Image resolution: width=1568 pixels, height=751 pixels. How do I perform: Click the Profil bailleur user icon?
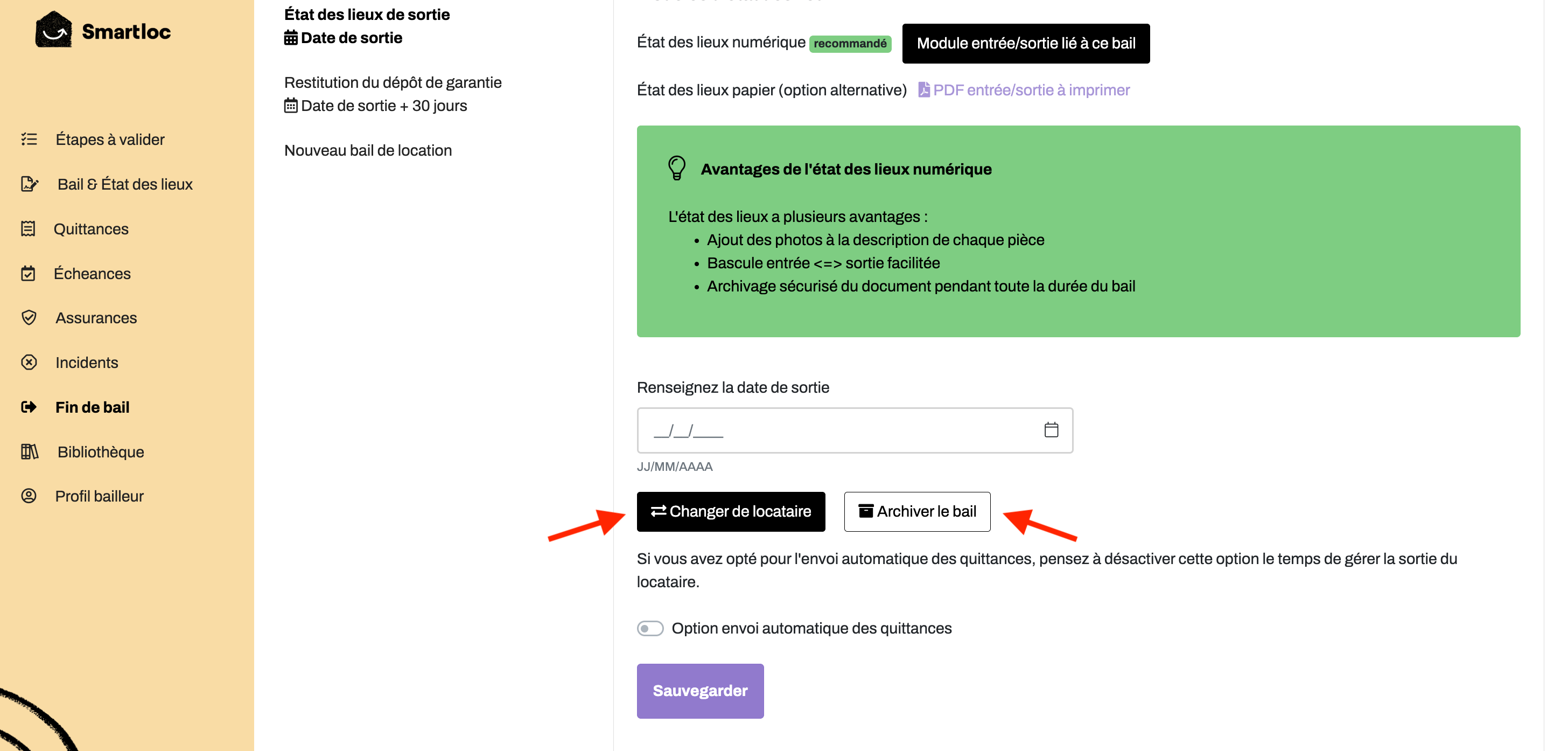click(29, 496)
